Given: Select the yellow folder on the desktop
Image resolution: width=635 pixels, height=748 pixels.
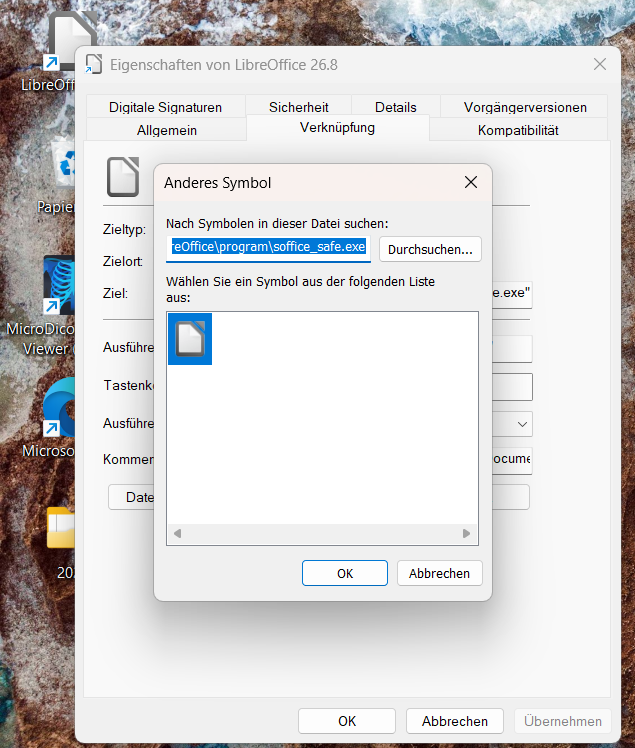Looking at the screenshot, I should (x=61, y=527).
